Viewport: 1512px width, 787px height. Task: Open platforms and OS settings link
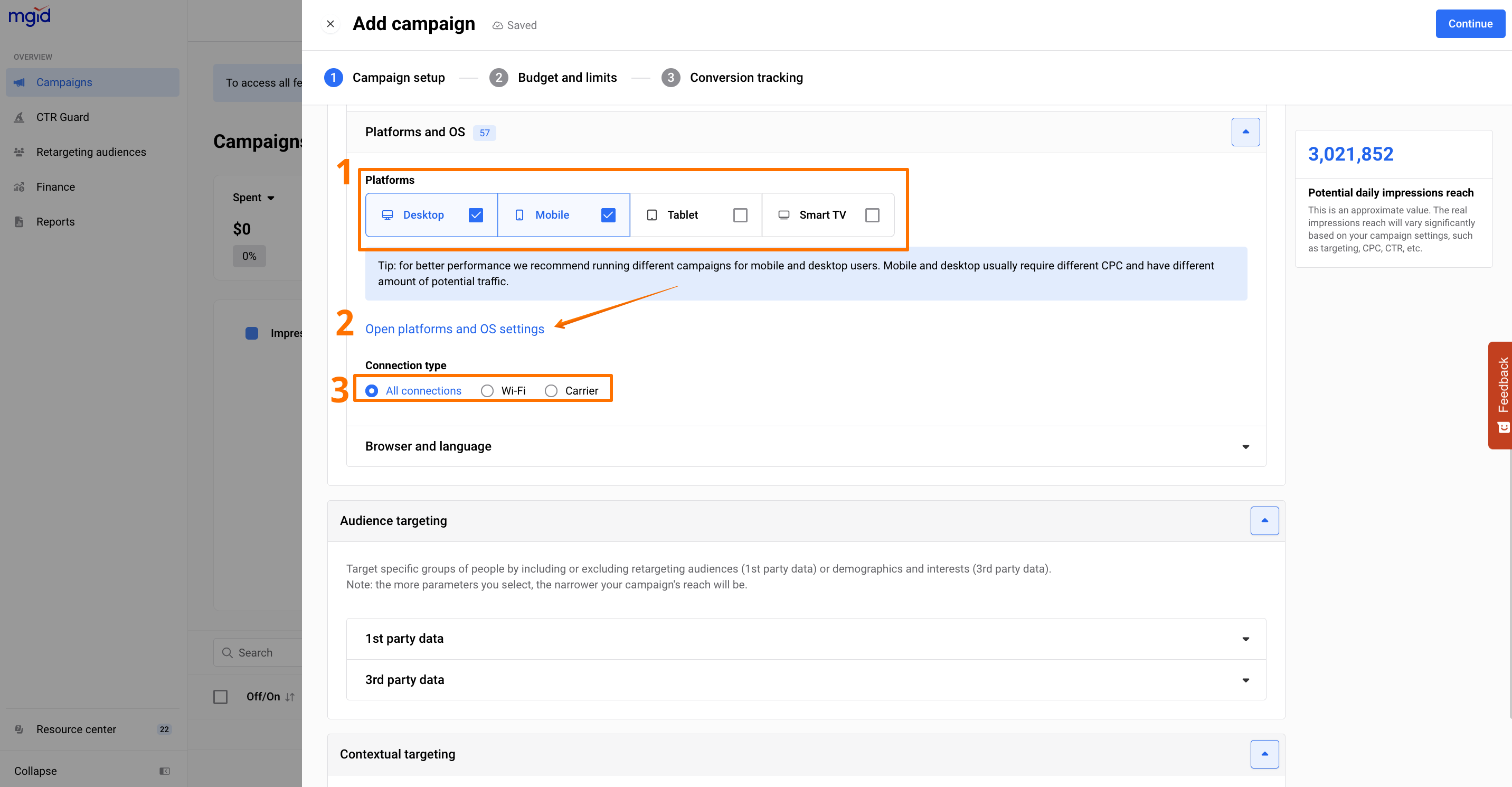pyautogui.click(x=455, y=329)
